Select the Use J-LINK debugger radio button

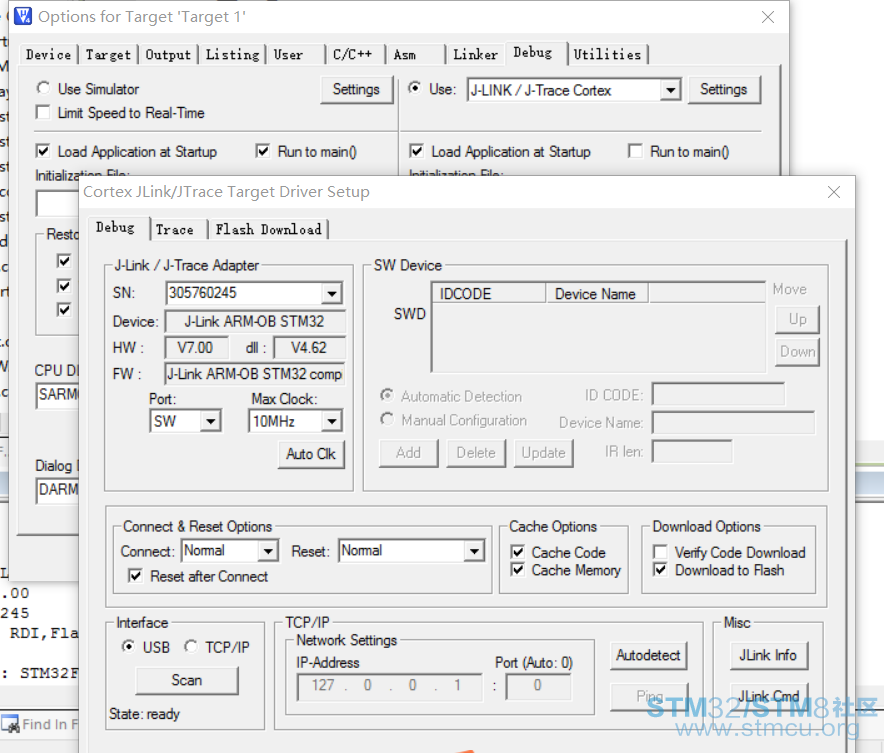coord(414,88)
